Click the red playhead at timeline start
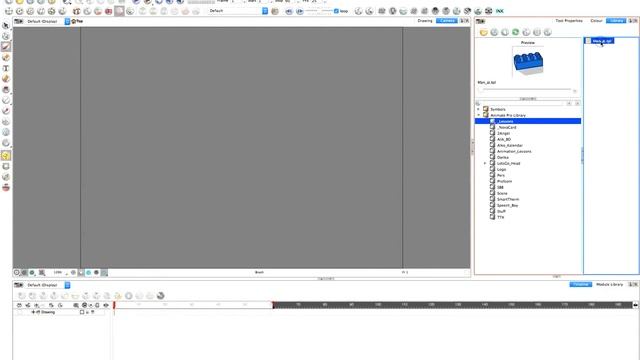 (x=114, y=305)
